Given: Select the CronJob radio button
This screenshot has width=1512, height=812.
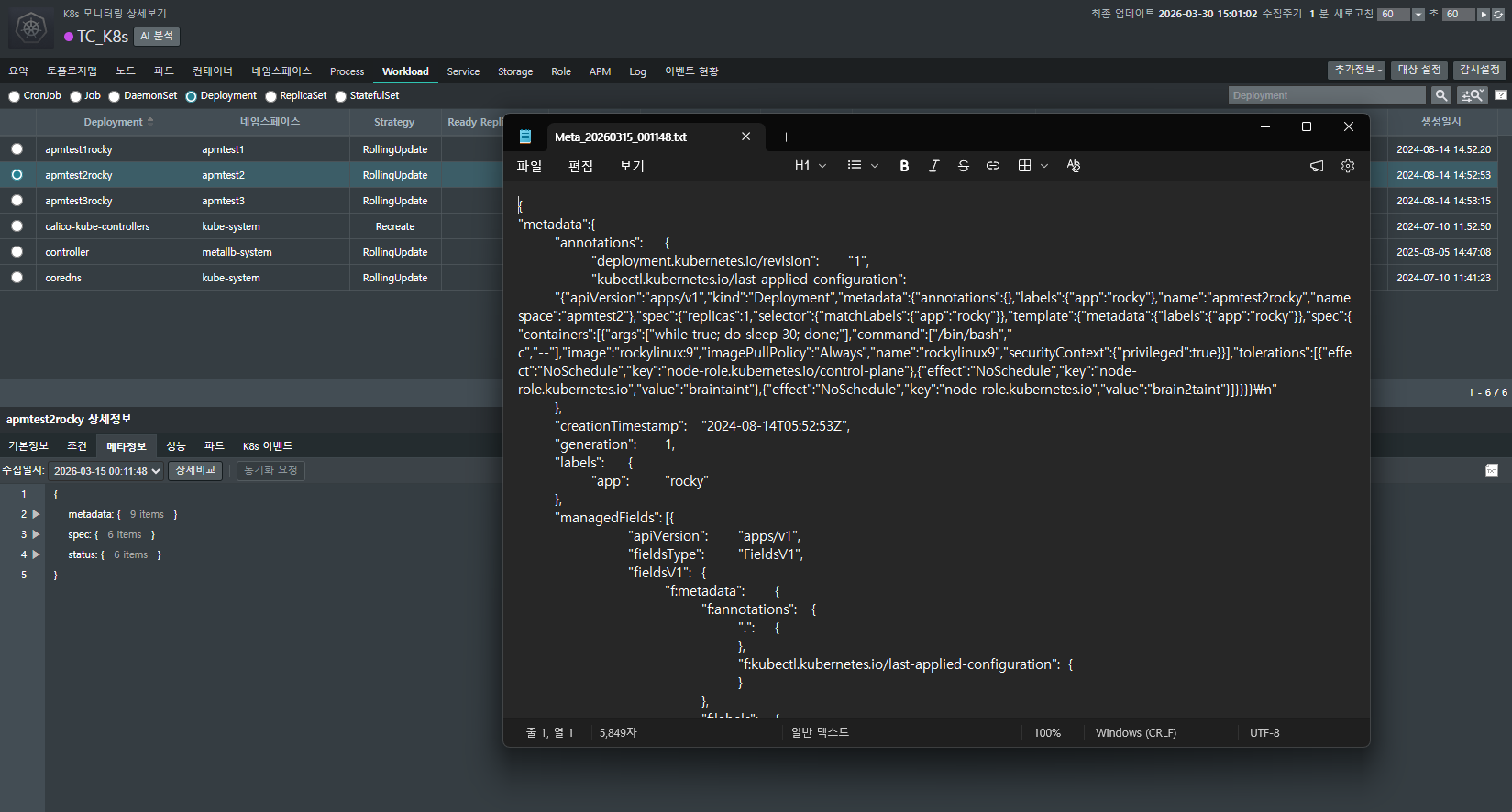Looking at the screenshot, I should pyautogui.click(x=14, y=96).
